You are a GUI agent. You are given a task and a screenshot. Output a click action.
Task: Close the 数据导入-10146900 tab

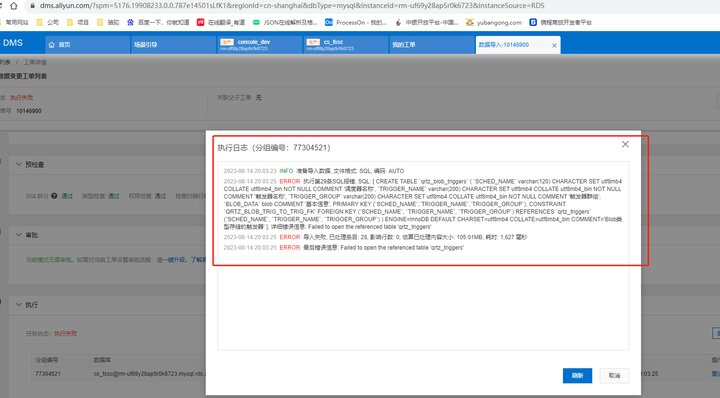[554, 45]
